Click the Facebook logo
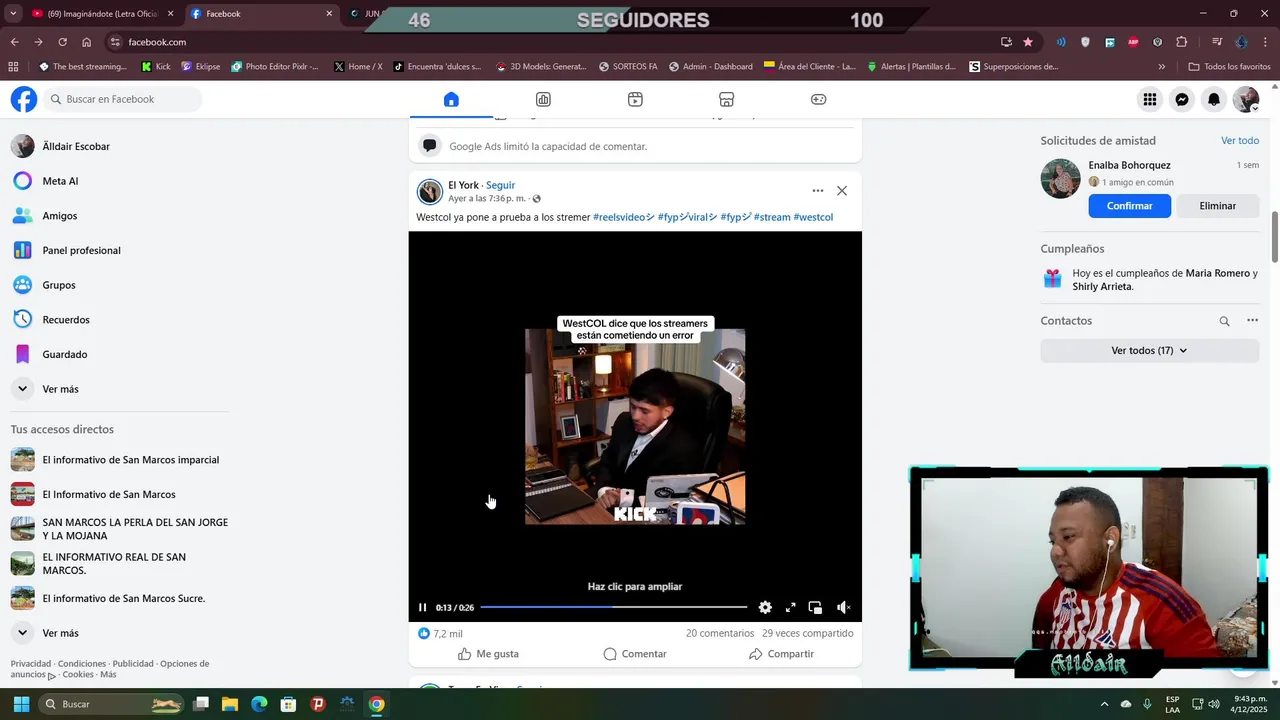The image size is (1280, 720). [x=24, y=99]
